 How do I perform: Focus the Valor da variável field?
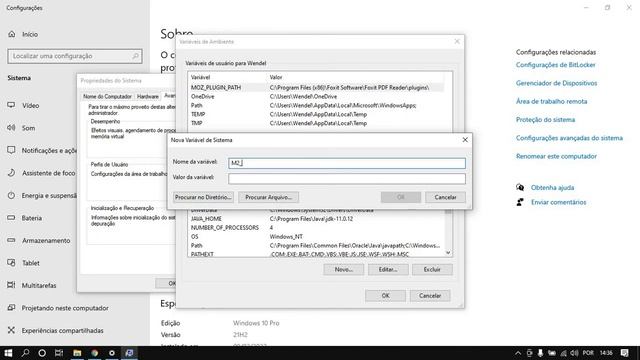[x=347, y=178]
